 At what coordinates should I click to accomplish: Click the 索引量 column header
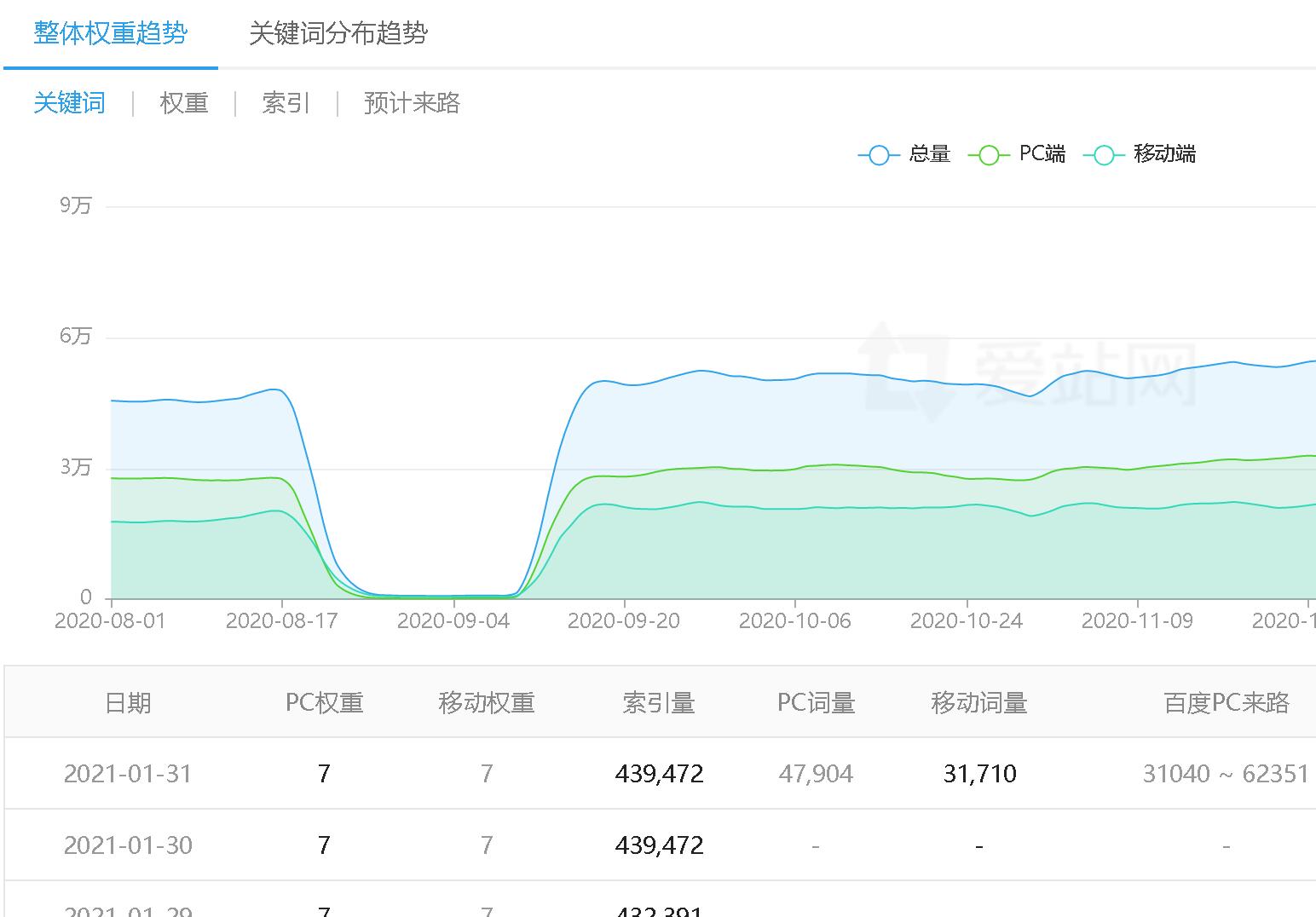coord(659,703)
